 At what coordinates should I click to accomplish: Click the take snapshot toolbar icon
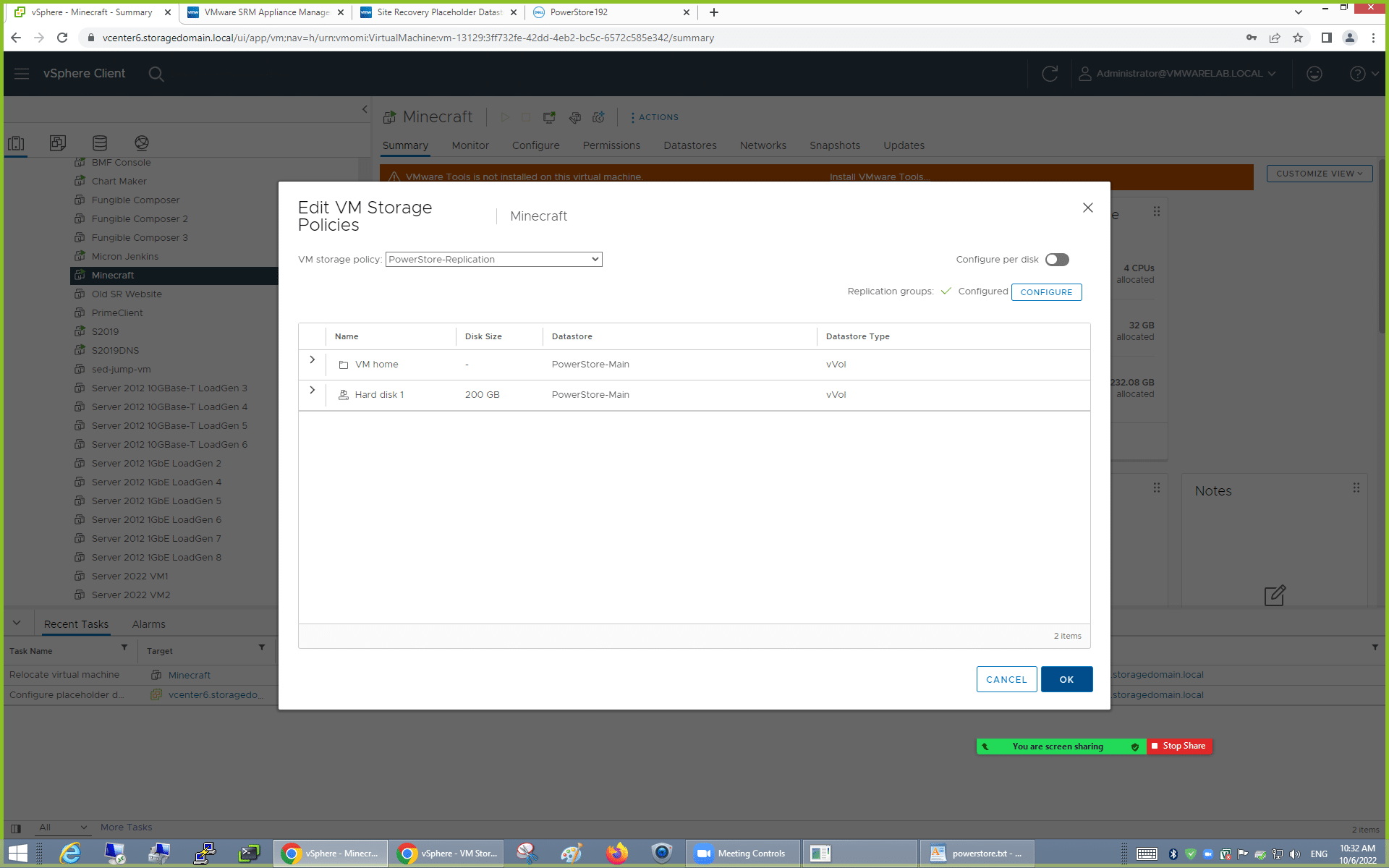(x=599, y=117)
